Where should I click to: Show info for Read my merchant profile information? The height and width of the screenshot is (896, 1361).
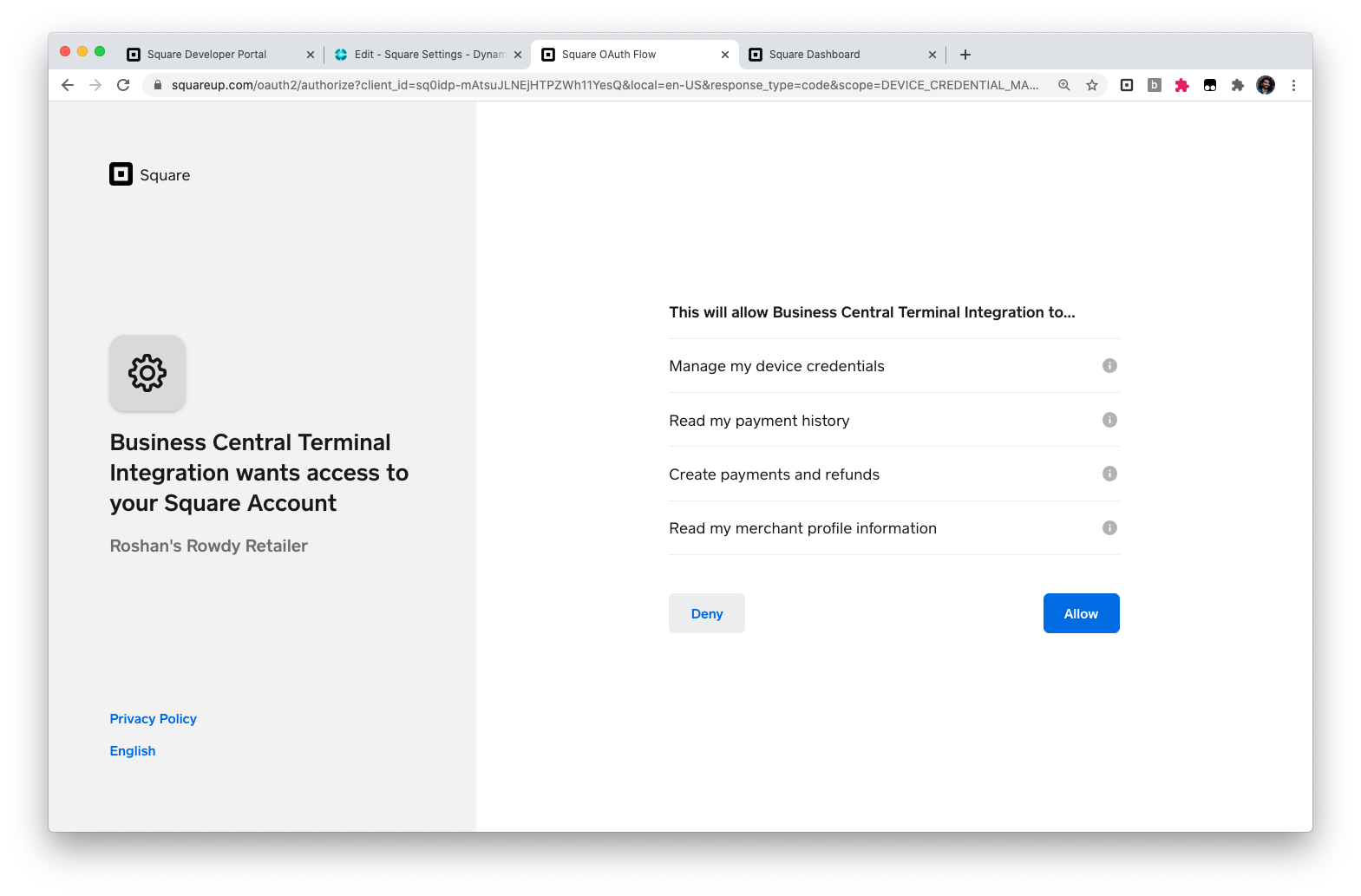(1109, 527)
